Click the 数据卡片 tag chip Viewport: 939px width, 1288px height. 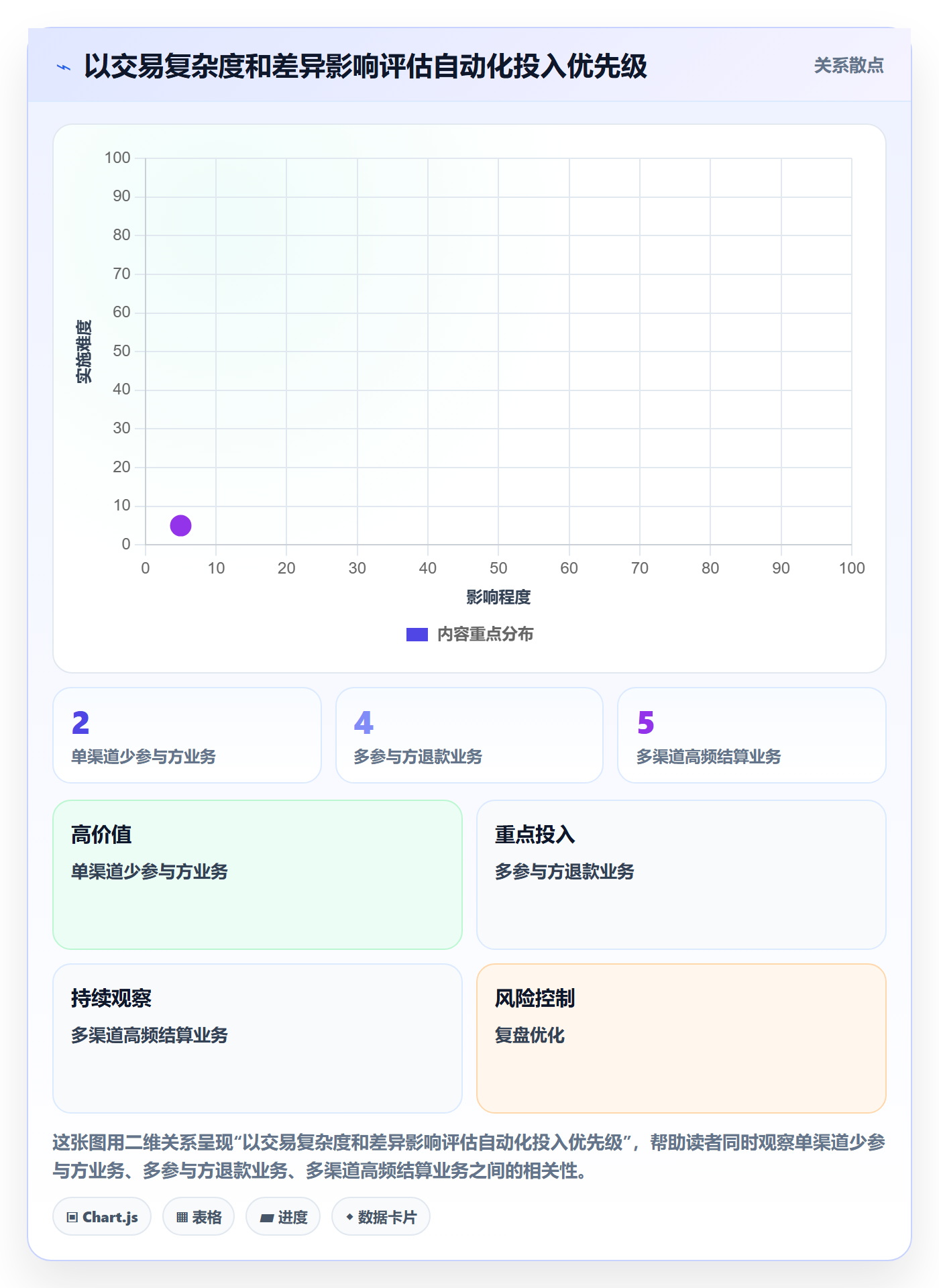[x=381, y=1217]
